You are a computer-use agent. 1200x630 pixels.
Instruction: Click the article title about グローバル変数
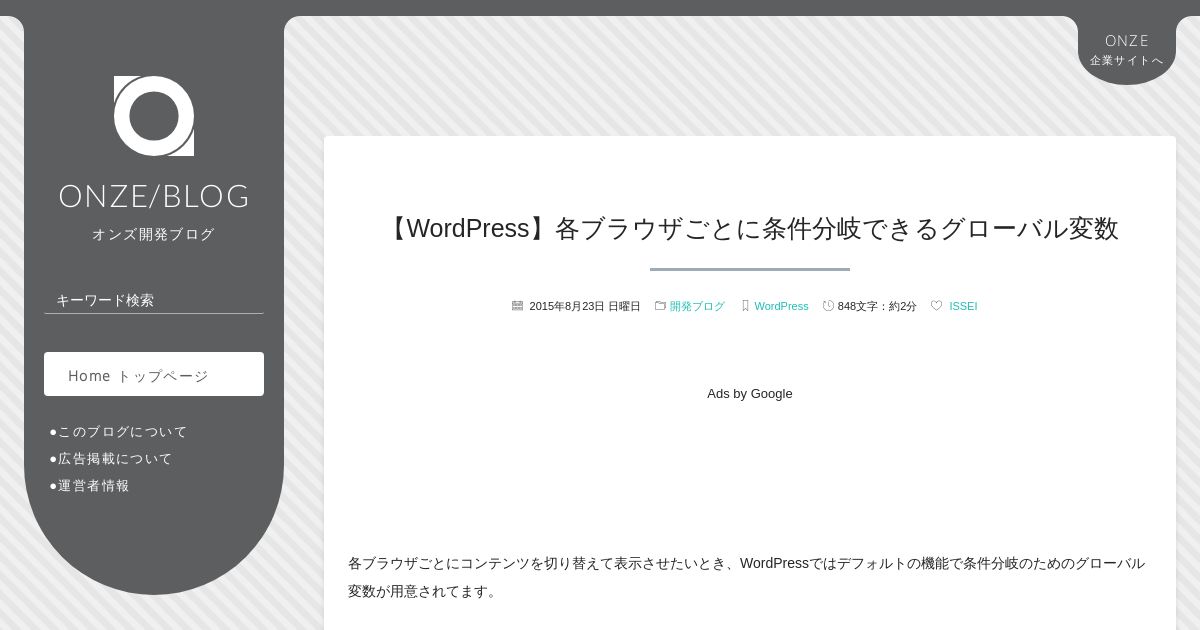click(x=750, y=229)
